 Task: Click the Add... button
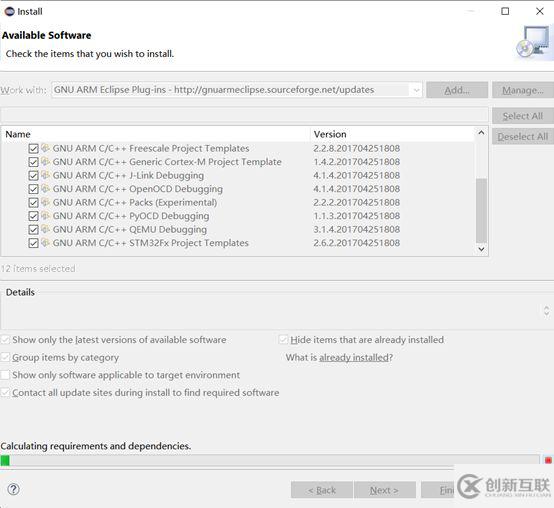457,90
